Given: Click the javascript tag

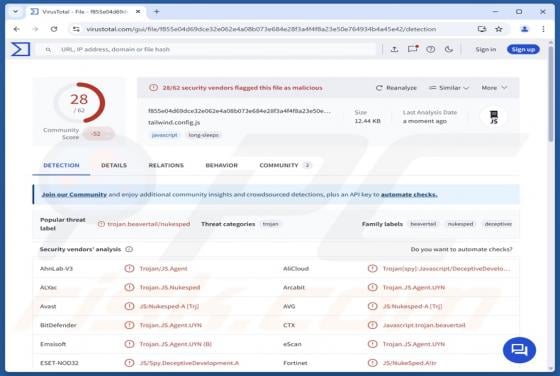Looking at the screenshot, I should coord(164,135).
